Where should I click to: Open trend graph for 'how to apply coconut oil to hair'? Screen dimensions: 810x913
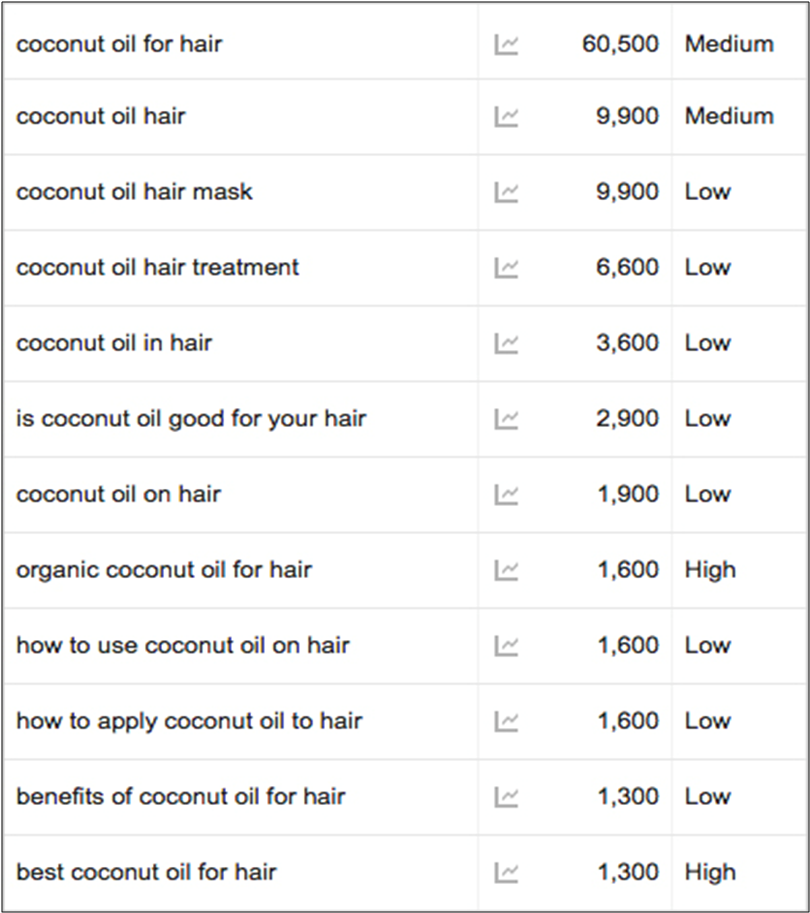coord(507,721)
